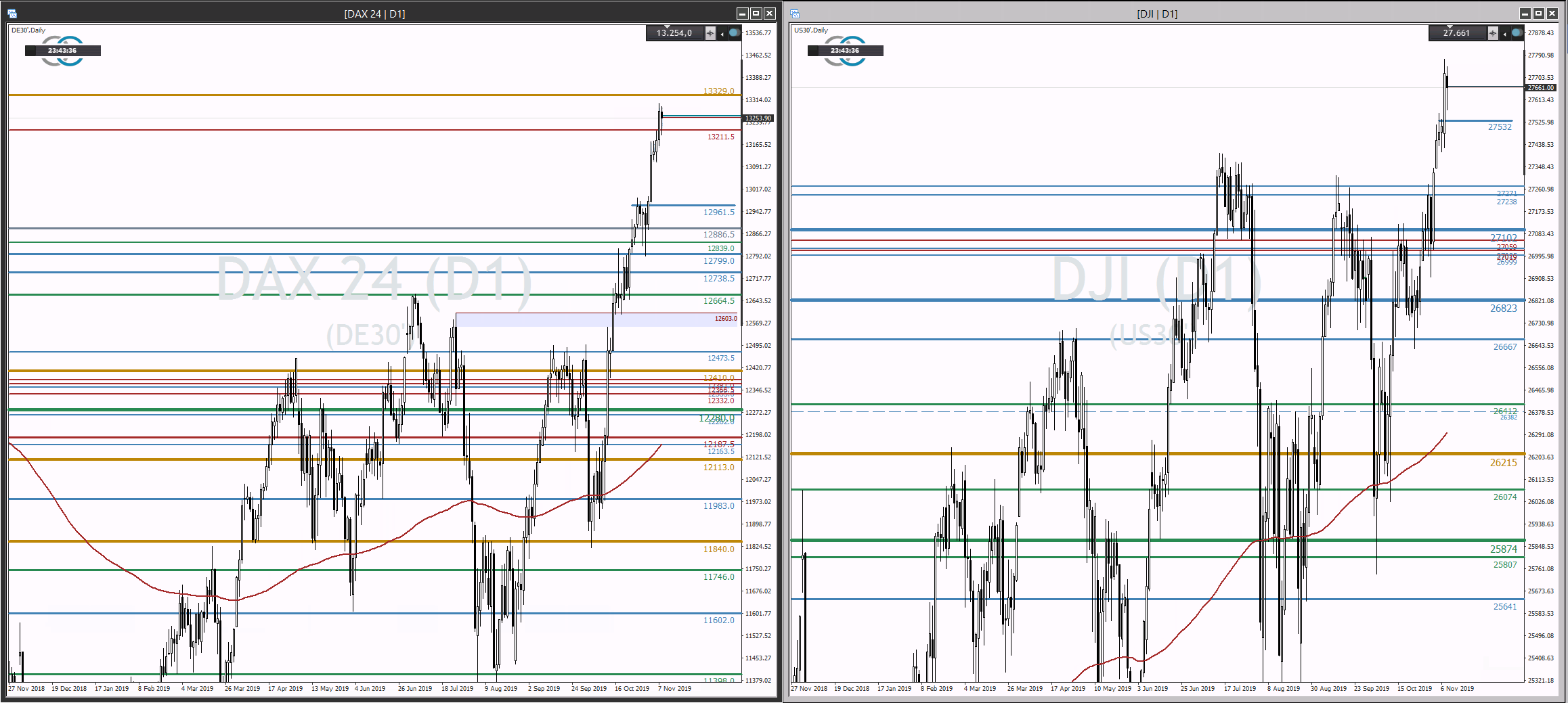This screenshot has width=1568, height=703.
Task: Click the 13536.77 value on DAX price scale
Action: 758,33
